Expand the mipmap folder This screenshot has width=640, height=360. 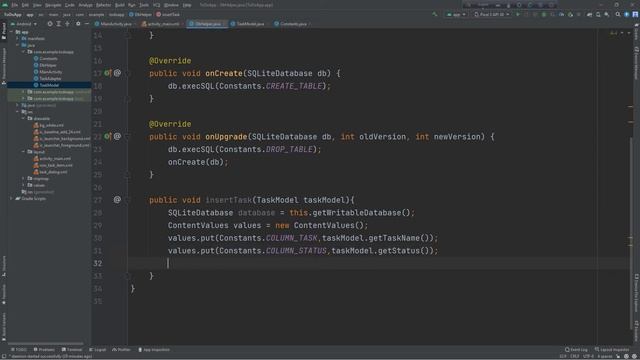click(x=23, y=178)
